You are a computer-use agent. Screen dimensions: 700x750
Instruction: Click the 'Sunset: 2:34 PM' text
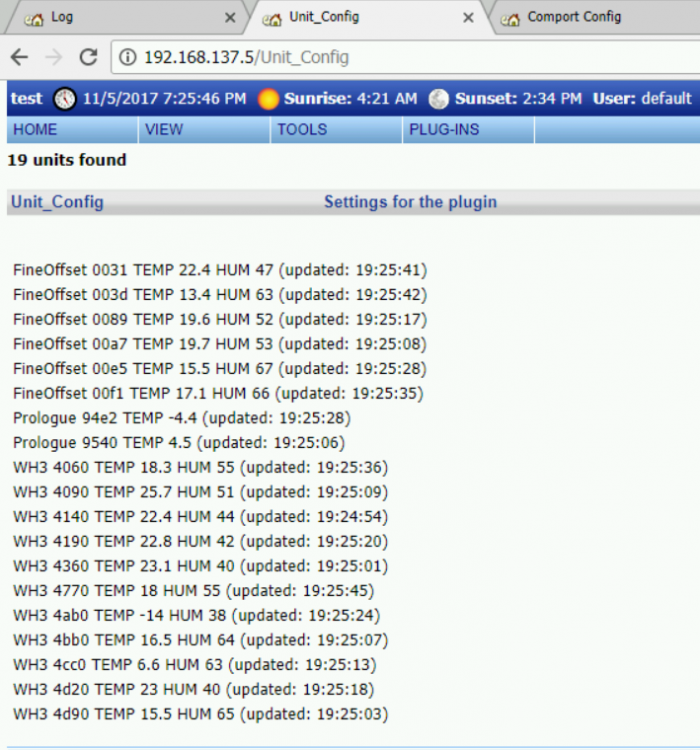coord(519,99)
